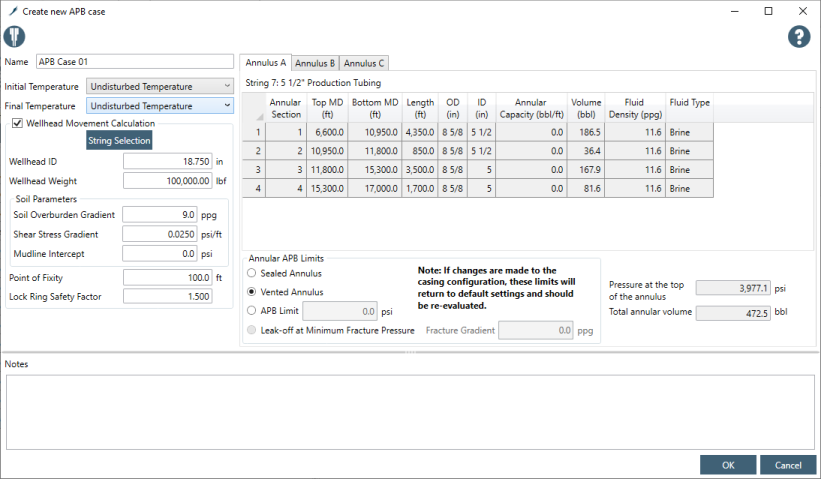The height and width of the screenshot is (479, 821).
Task: Switch to Annulus A tab
Action: click(x=265, y=63)
